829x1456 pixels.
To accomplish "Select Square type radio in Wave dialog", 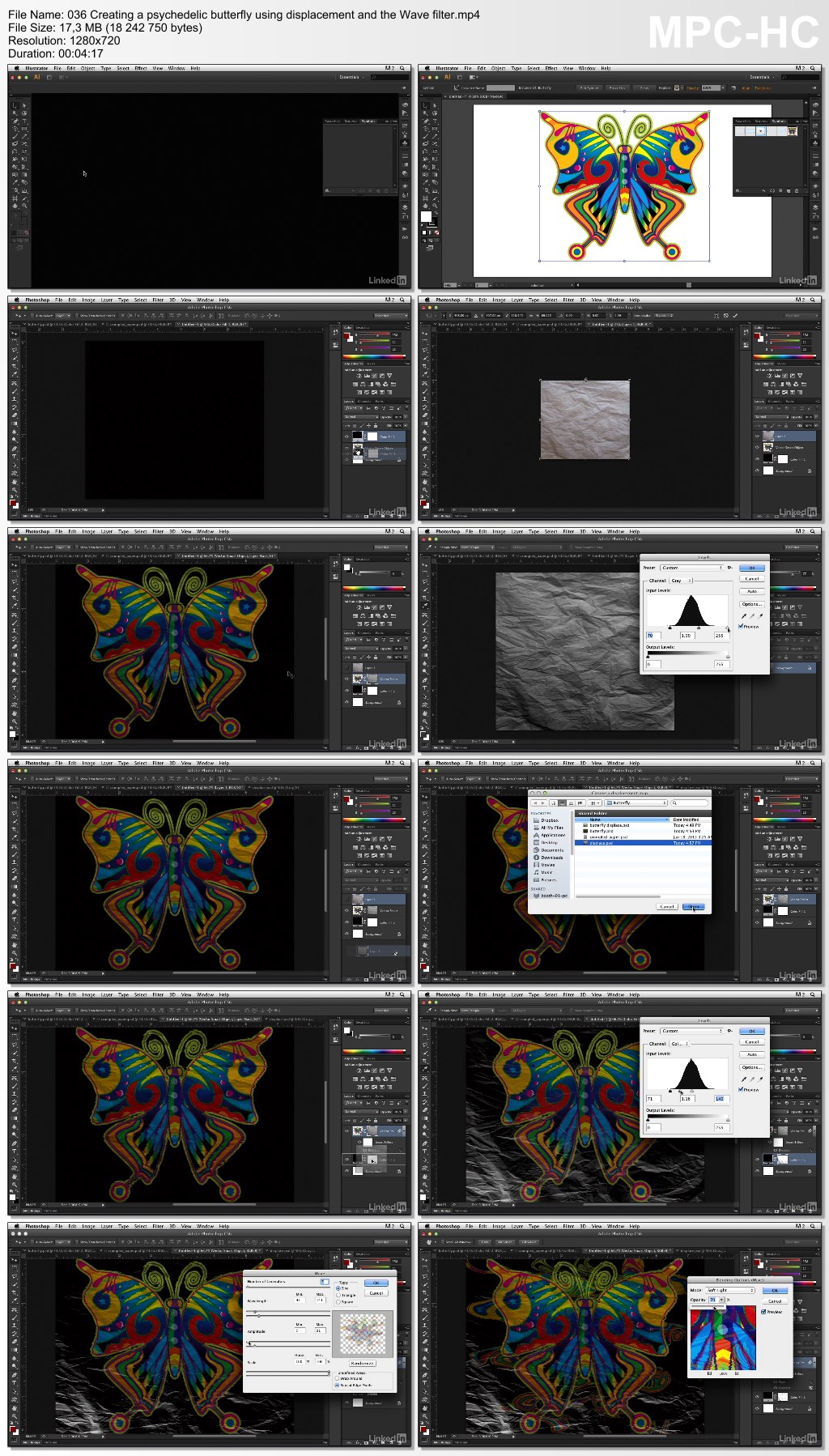I will click(338, 1302).
